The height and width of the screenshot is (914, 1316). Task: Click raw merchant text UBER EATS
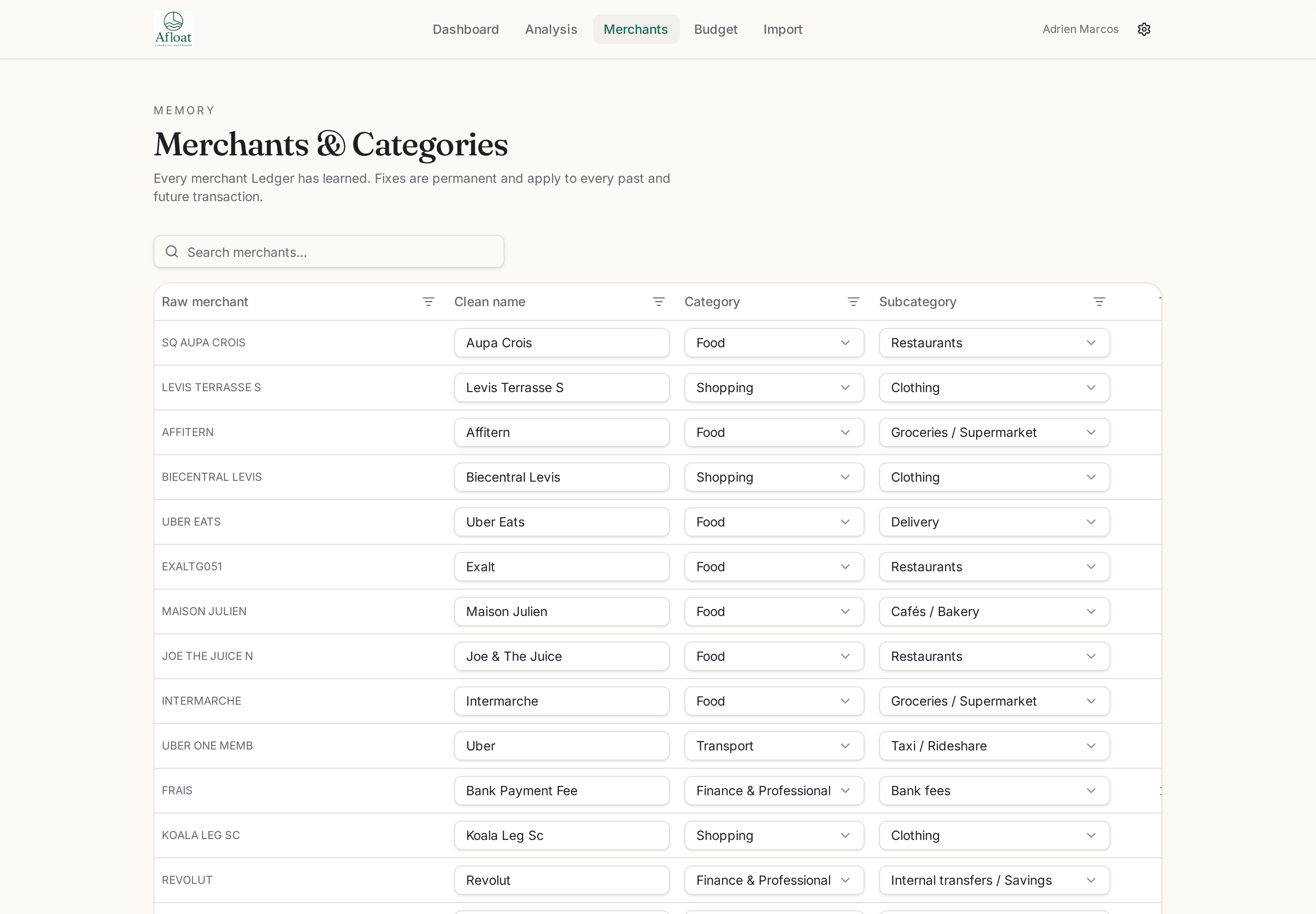click(x=191, y=522)
